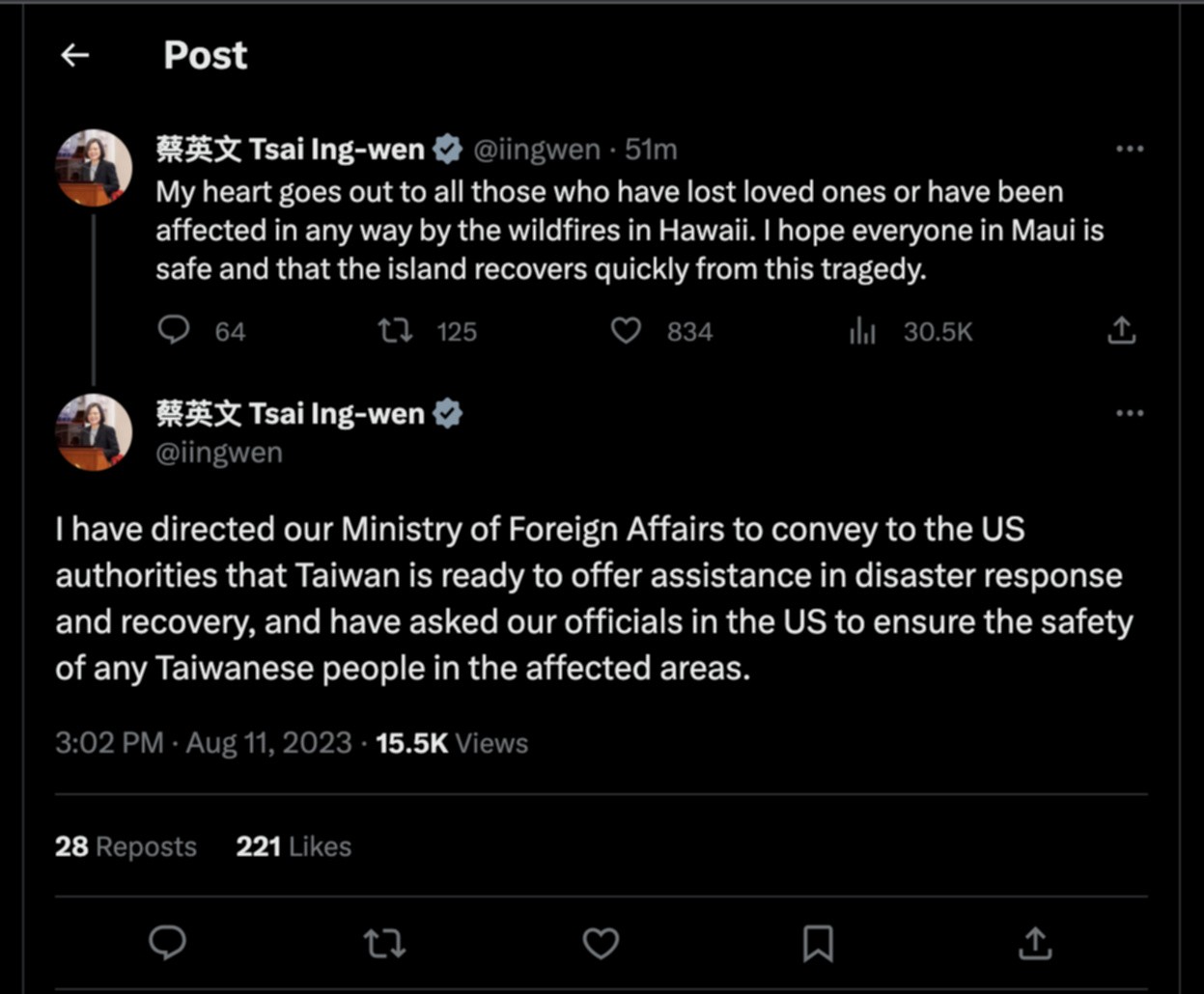The height and width of the screenshot is (994, 1204).
Task: Share the first post about Maui
Action: 1121,331
